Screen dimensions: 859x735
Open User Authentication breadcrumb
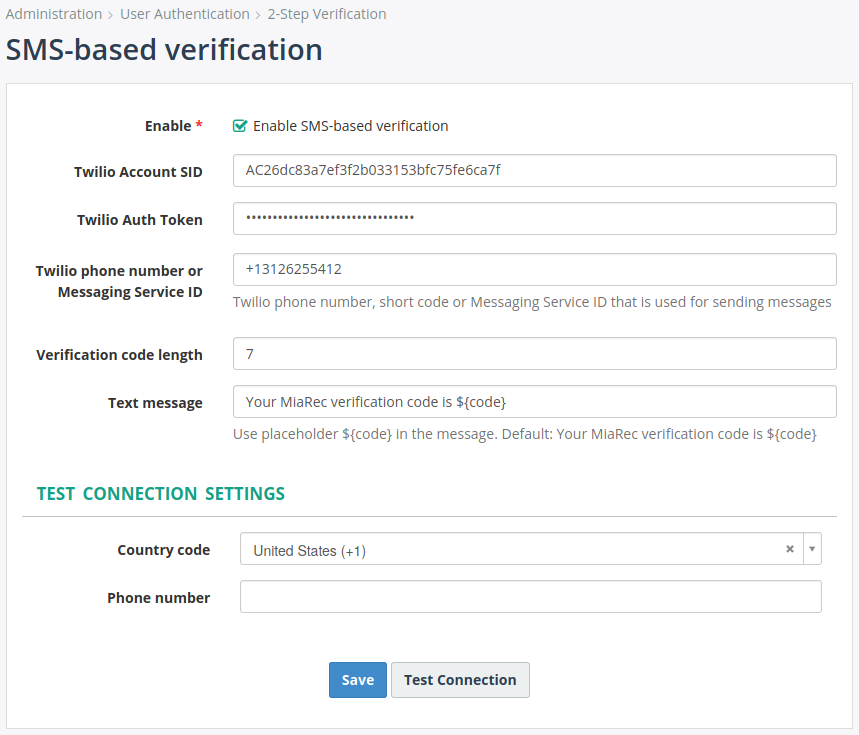pos(185,14)
